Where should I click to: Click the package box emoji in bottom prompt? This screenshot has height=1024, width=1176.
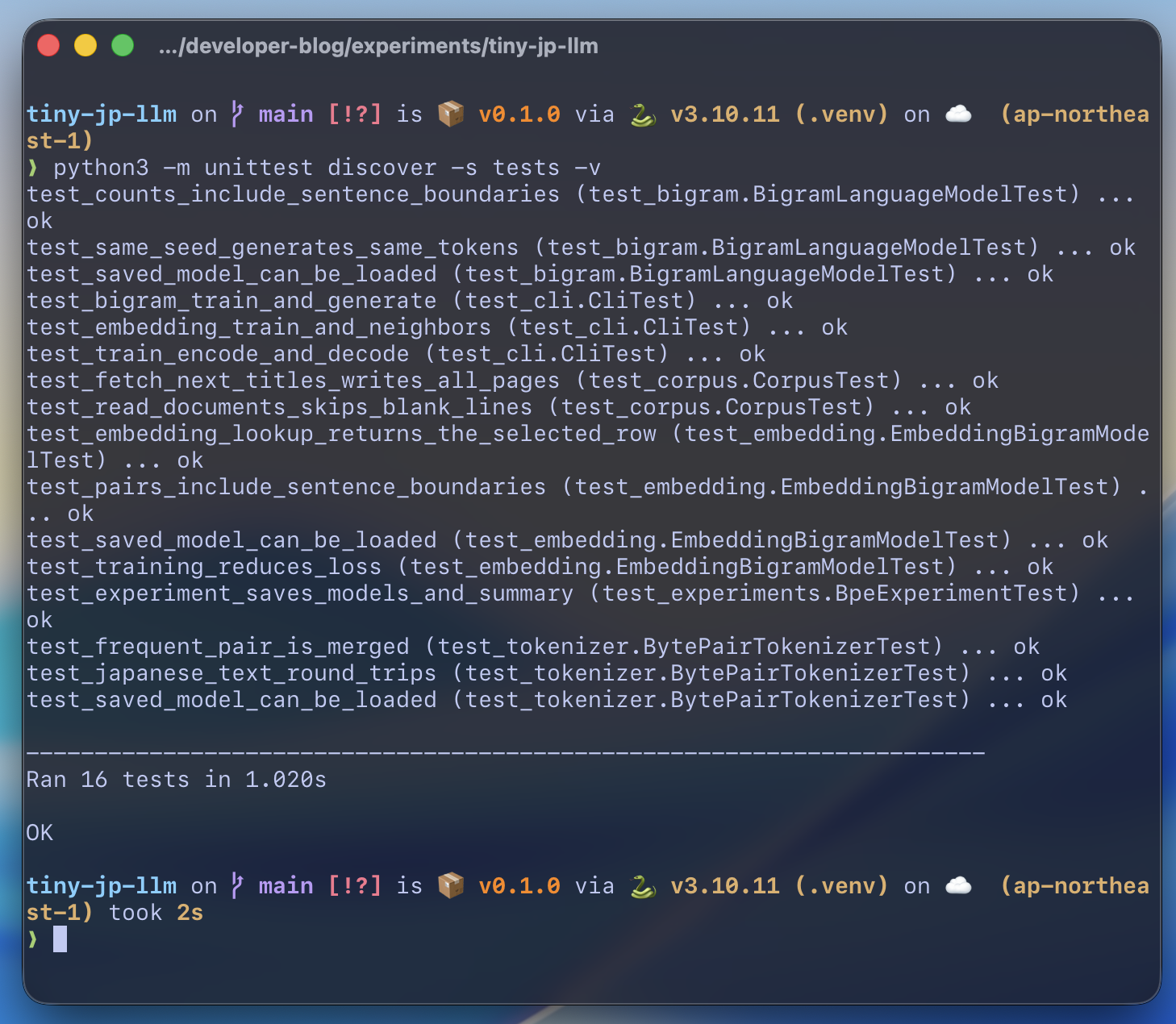451,885
